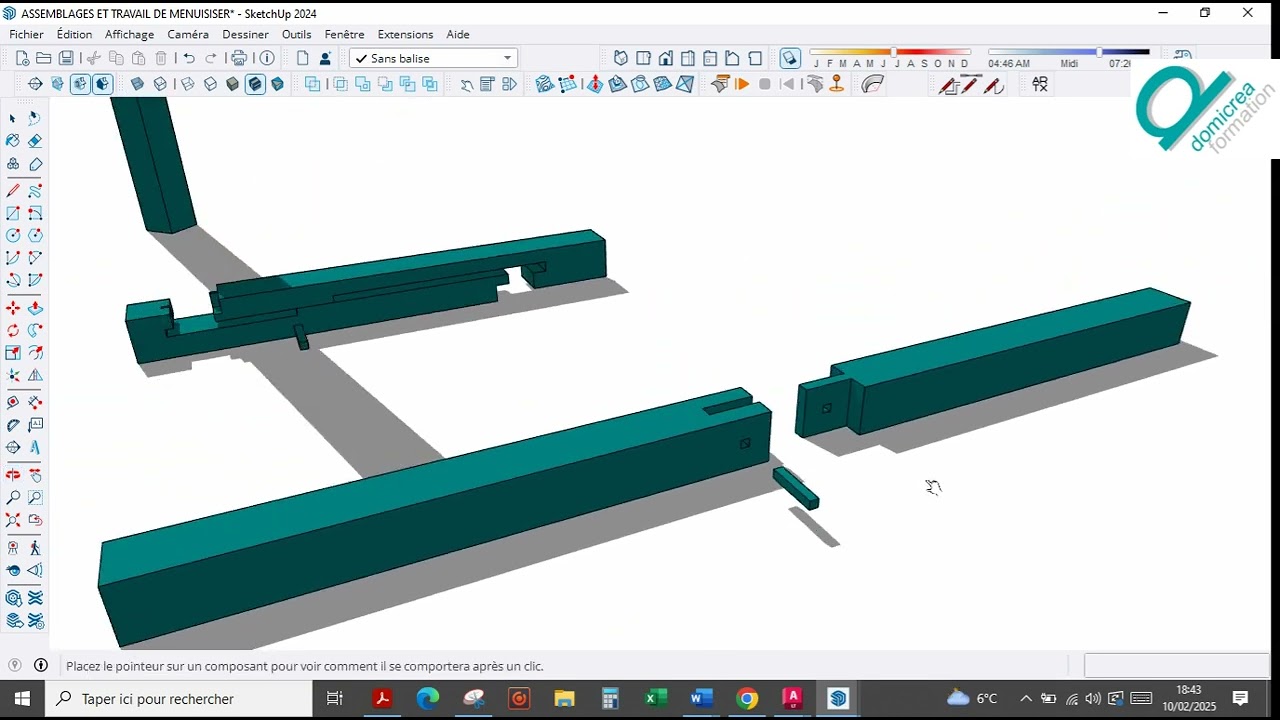Open the Fenêtre menu
This screenshot has height=720, width=1280.
[x=345, y=34]
